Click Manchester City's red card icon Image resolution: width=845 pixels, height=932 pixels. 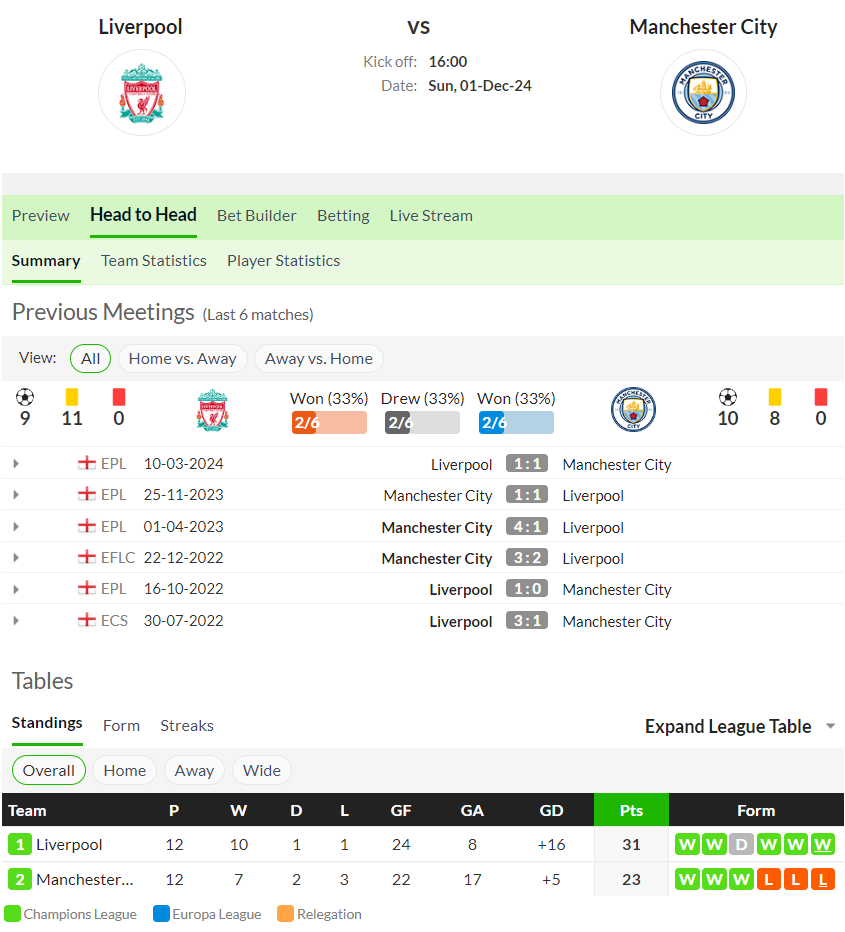click(821, 397)
